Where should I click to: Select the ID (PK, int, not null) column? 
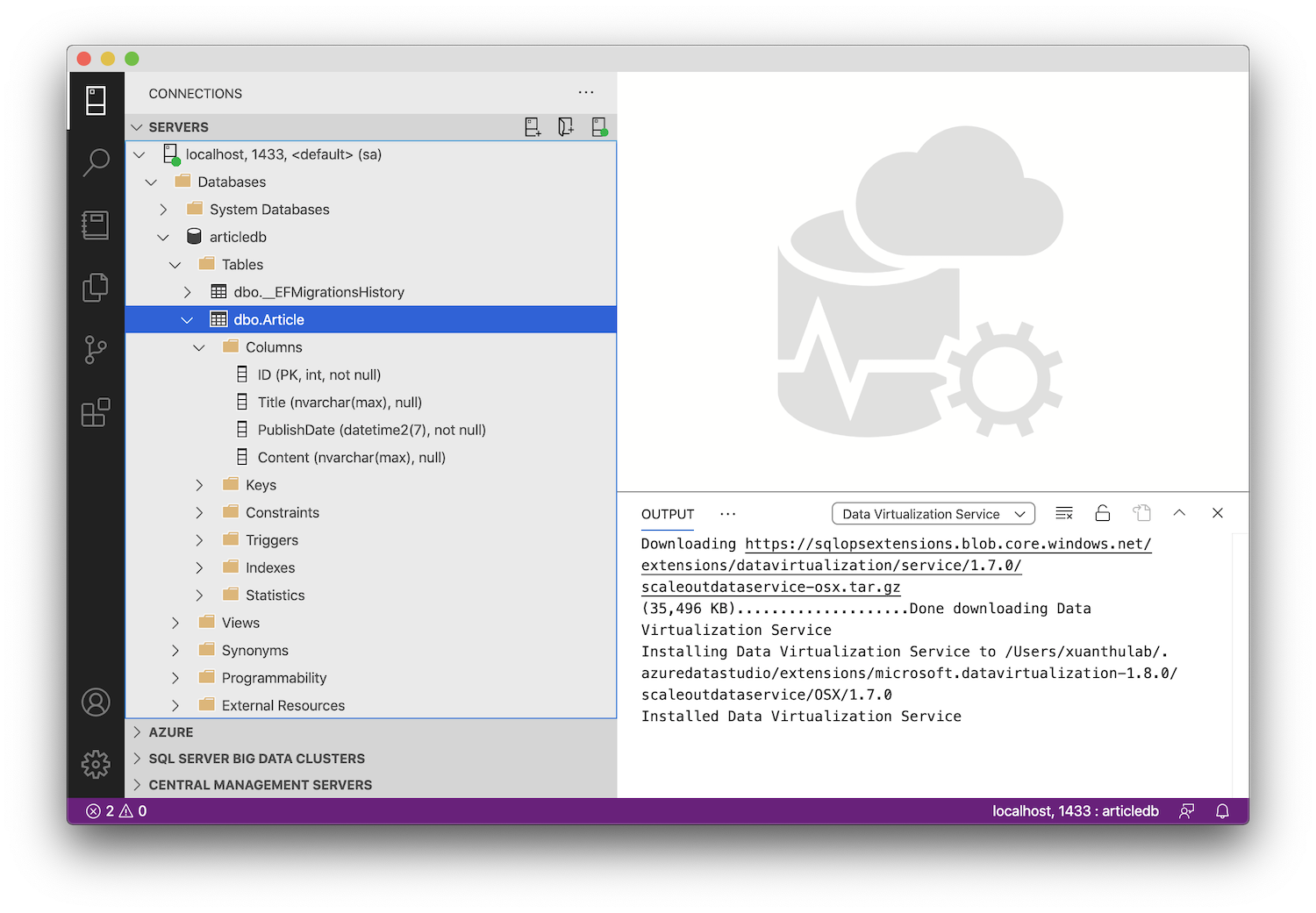pos(371,374)
